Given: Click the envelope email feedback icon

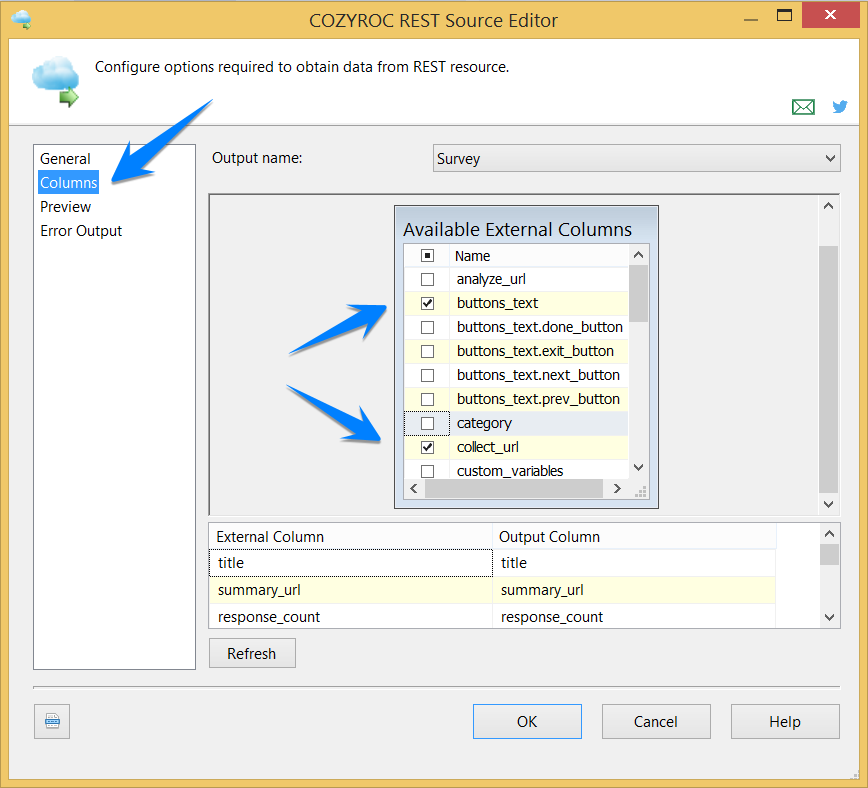Looking at the screenshot, I should tap(803, 106).
